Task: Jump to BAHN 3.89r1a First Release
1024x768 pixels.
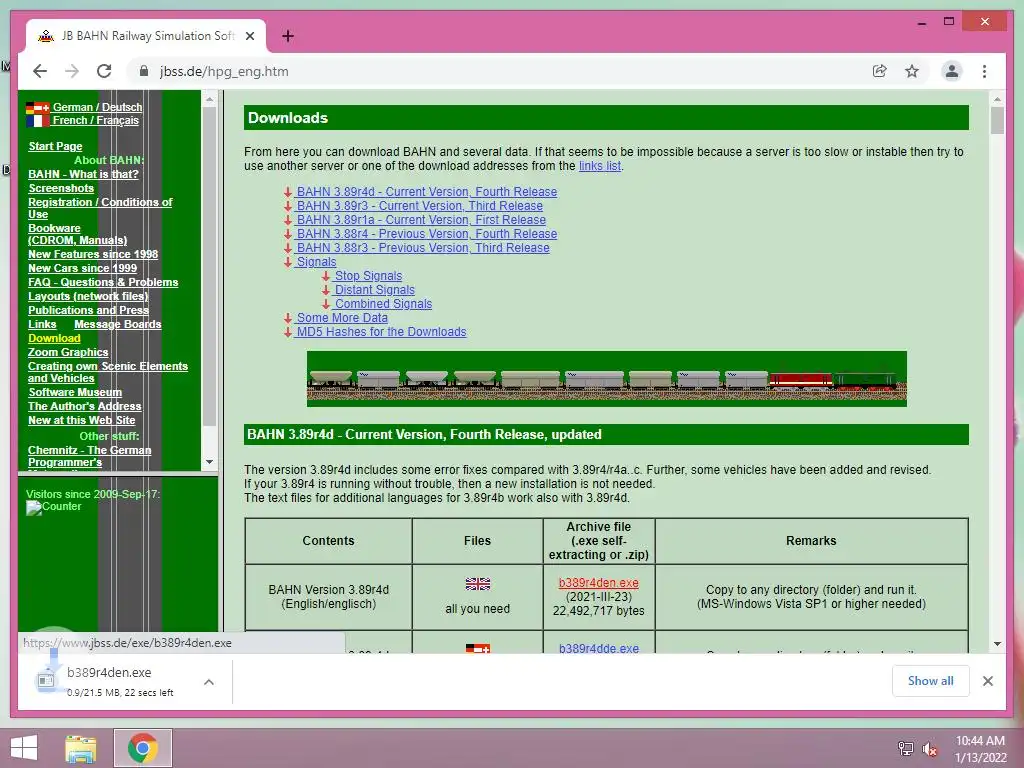Action: [x=421, y=220]
